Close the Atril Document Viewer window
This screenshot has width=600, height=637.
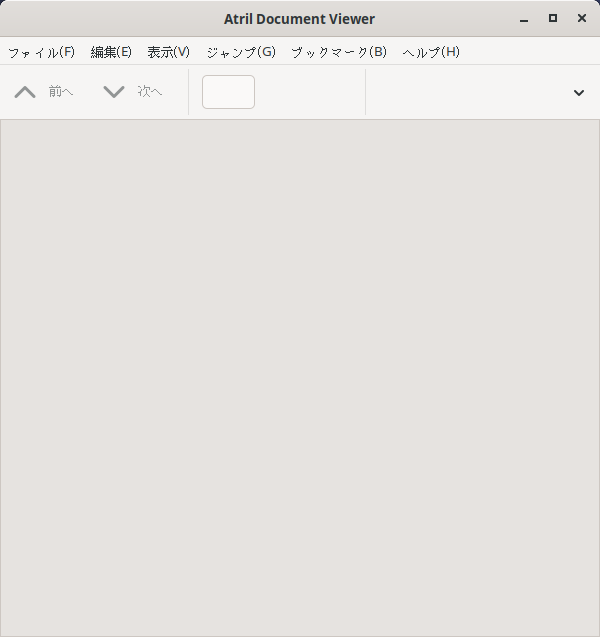[x=582, y=18]
